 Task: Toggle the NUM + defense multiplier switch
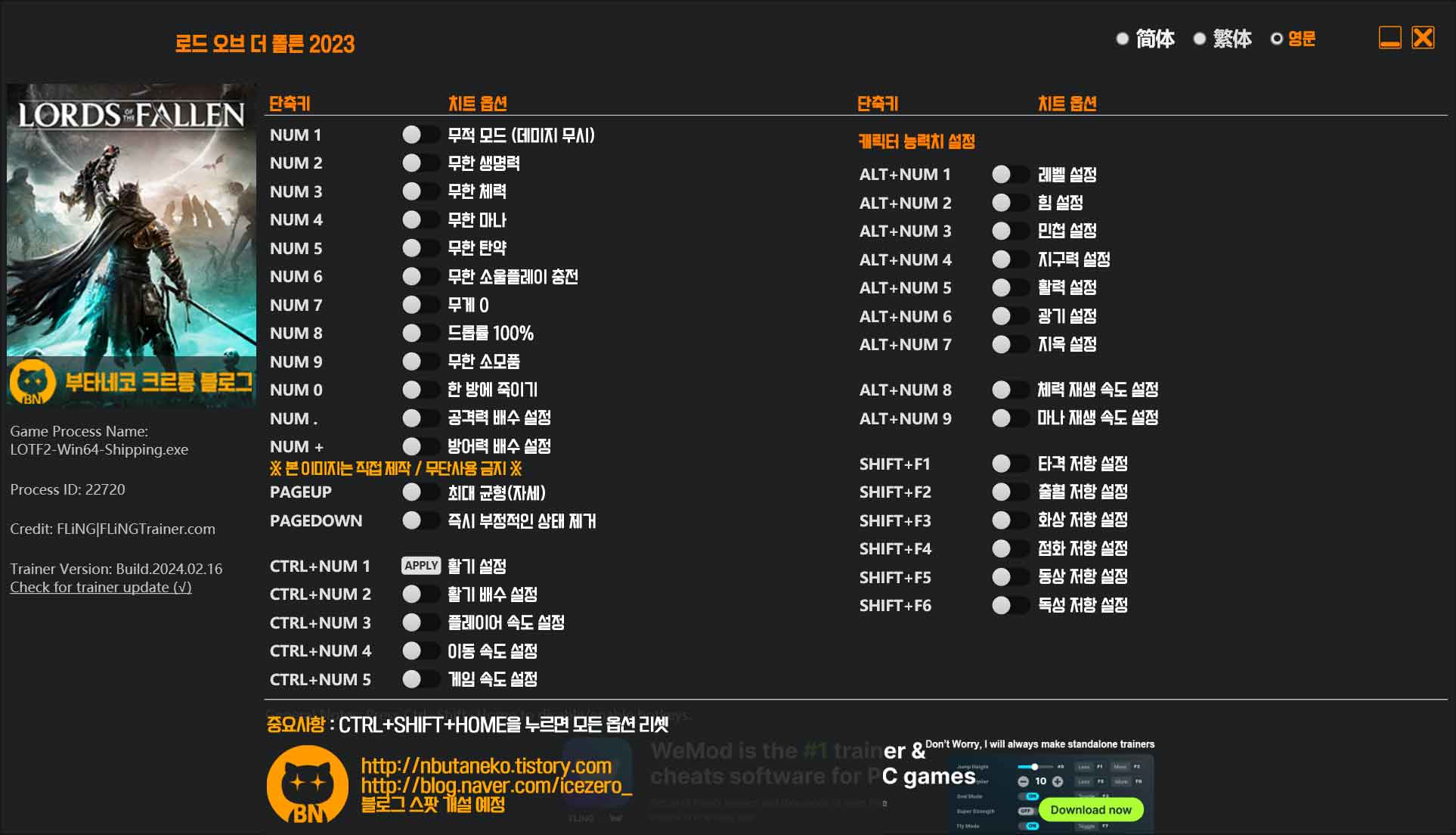tap(420, 446)
